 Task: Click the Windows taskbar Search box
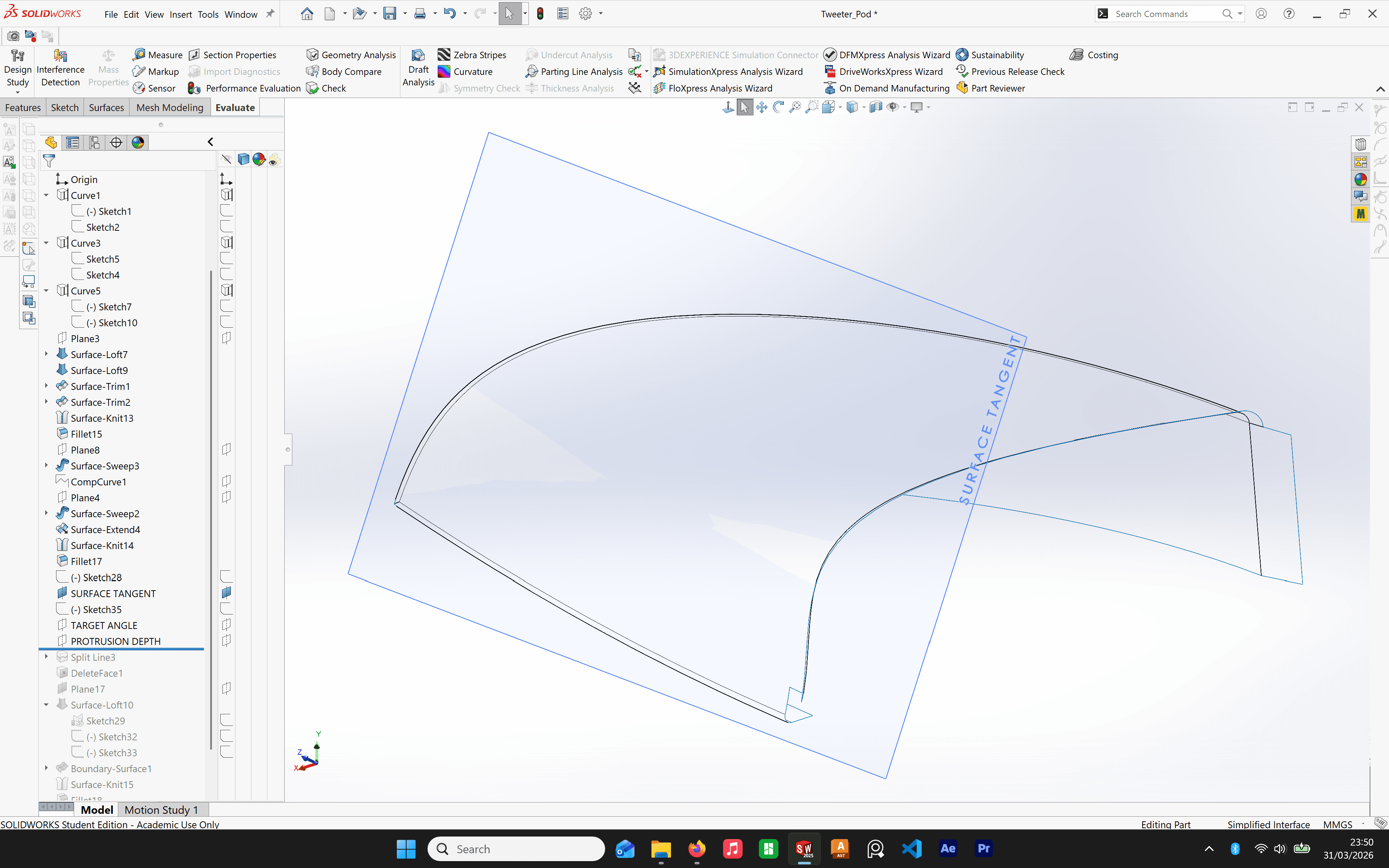516,849
